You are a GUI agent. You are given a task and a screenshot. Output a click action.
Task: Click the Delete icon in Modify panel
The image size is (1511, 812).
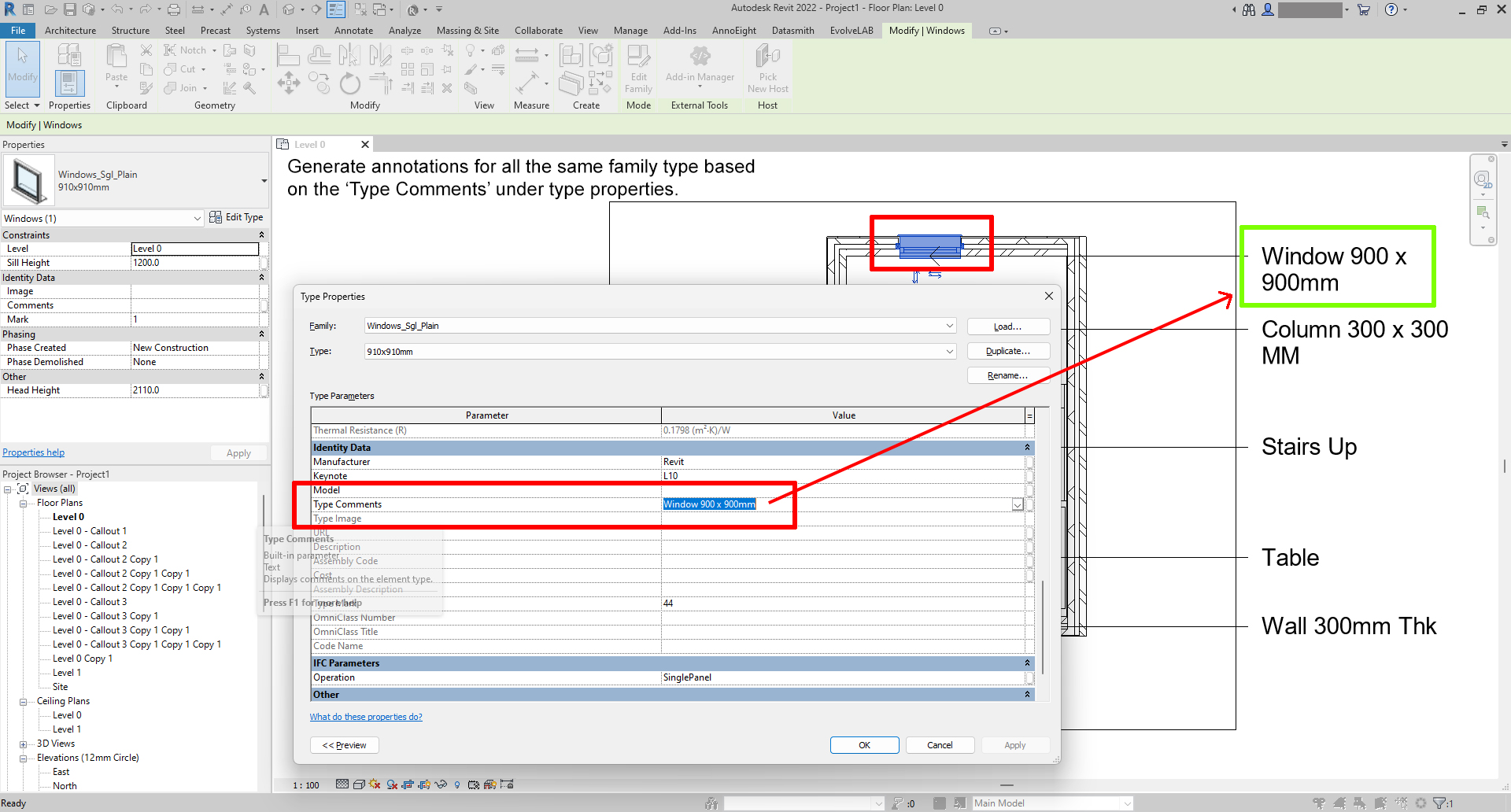[447, 88]
